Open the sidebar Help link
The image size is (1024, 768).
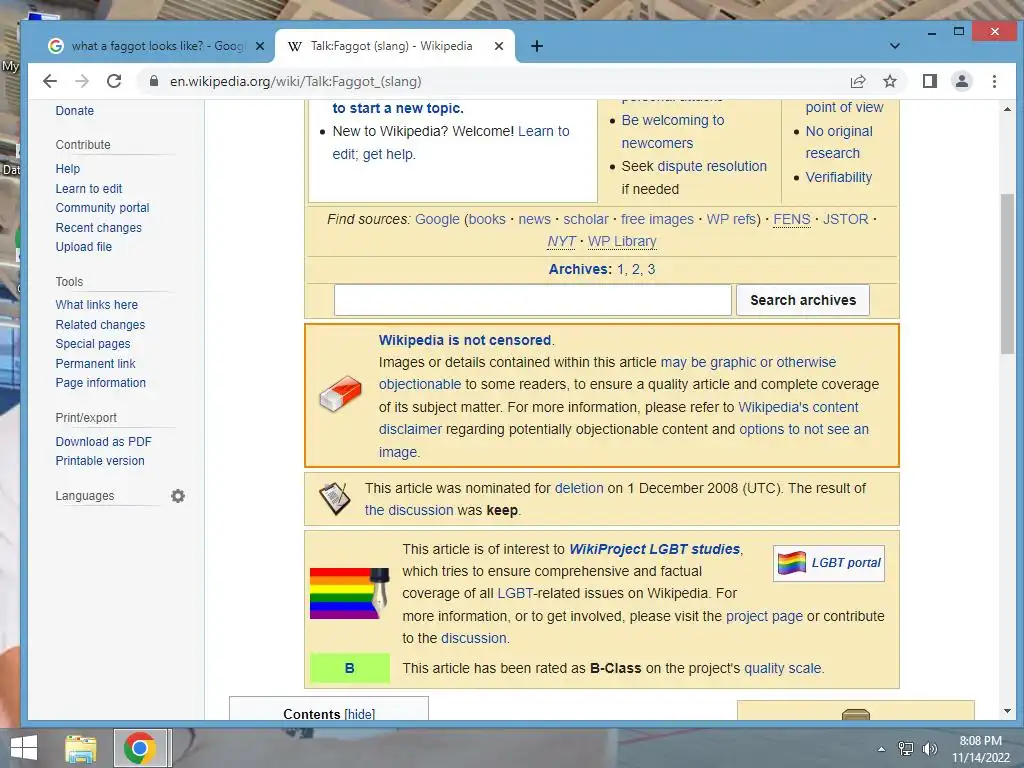tap(67, 168)
